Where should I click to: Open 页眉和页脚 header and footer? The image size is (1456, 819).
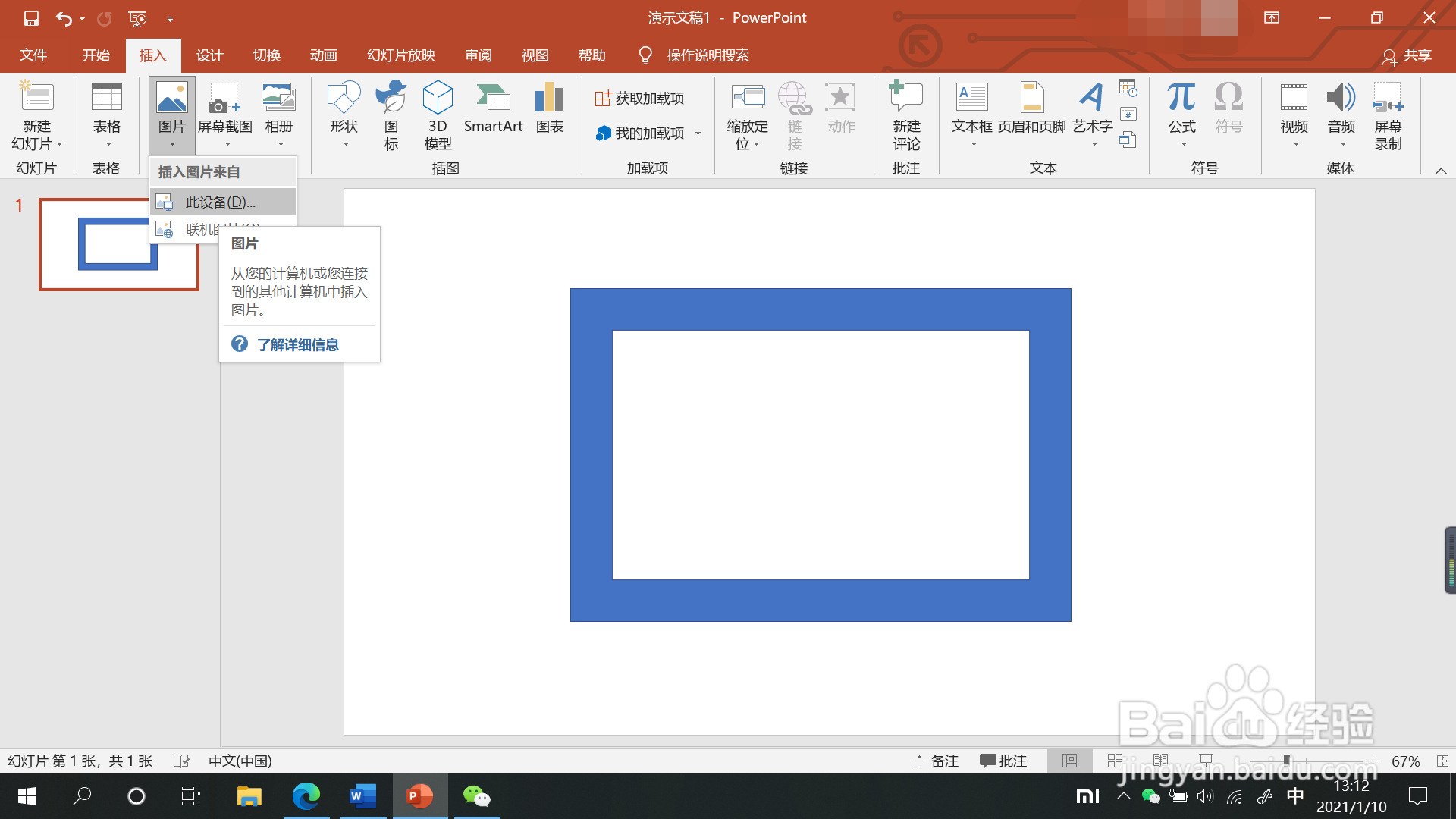point(1032,107)
